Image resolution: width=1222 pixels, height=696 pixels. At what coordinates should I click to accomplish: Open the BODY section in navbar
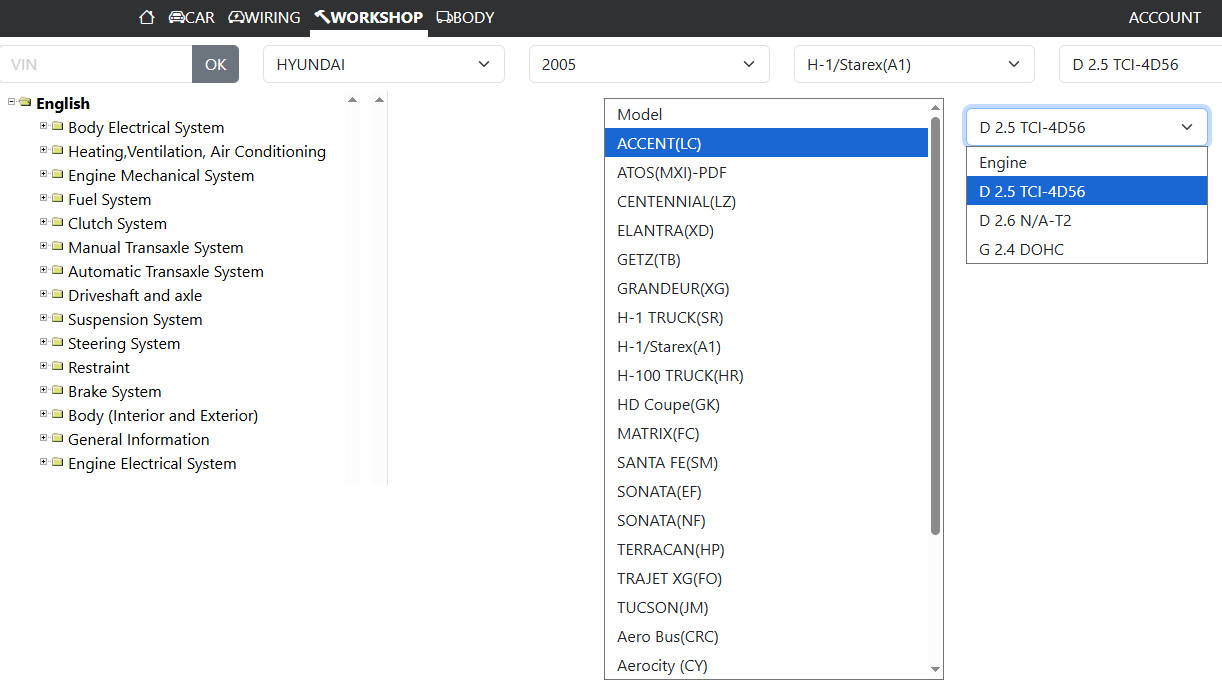point(465,17)
